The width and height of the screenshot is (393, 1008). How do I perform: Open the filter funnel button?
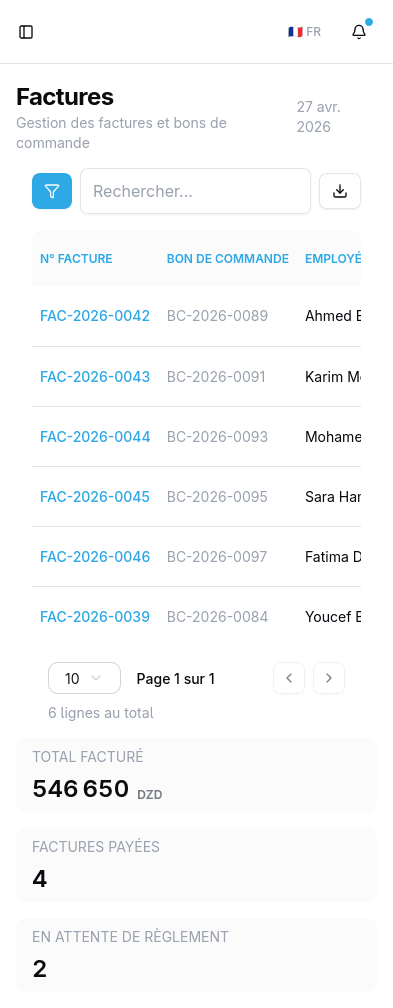(x=52, y=191)
